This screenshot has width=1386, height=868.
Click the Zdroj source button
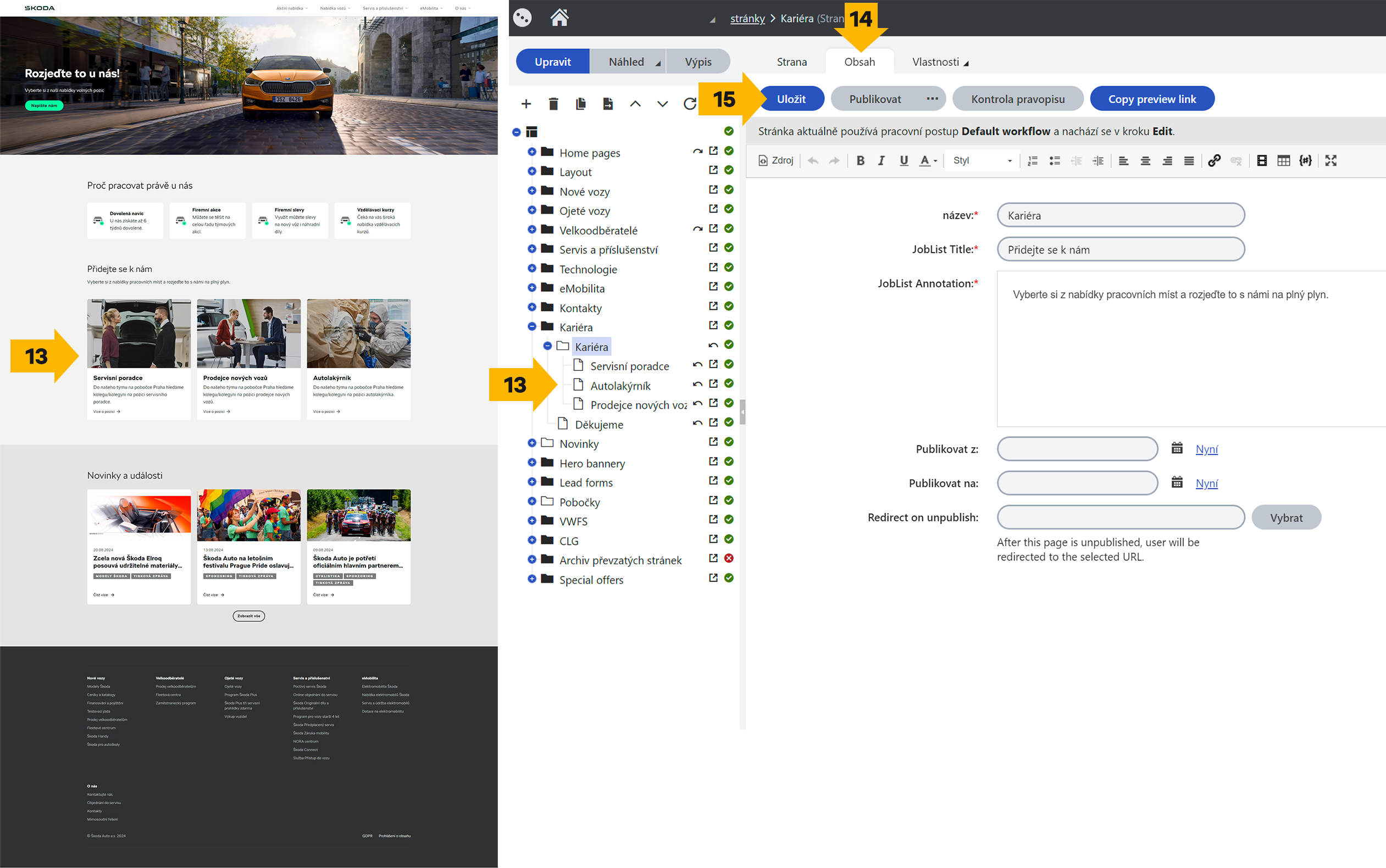click(x=775, y=161)
